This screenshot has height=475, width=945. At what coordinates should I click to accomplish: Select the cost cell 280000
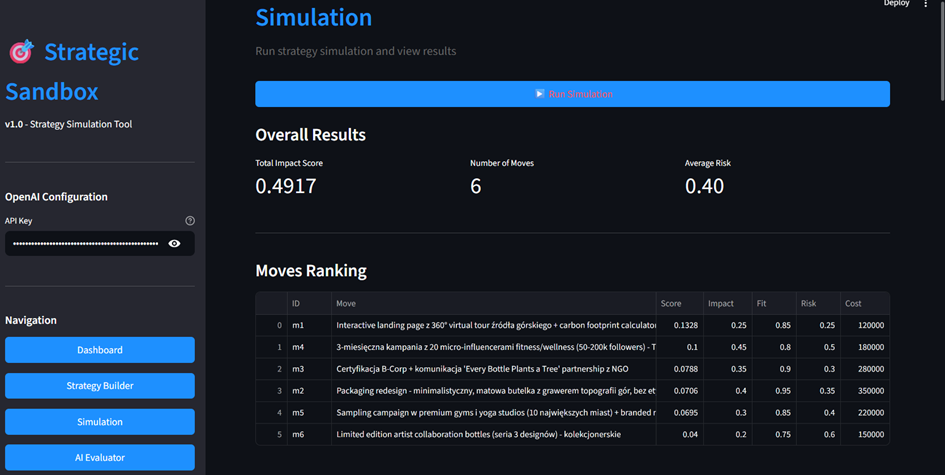(865, 369)
